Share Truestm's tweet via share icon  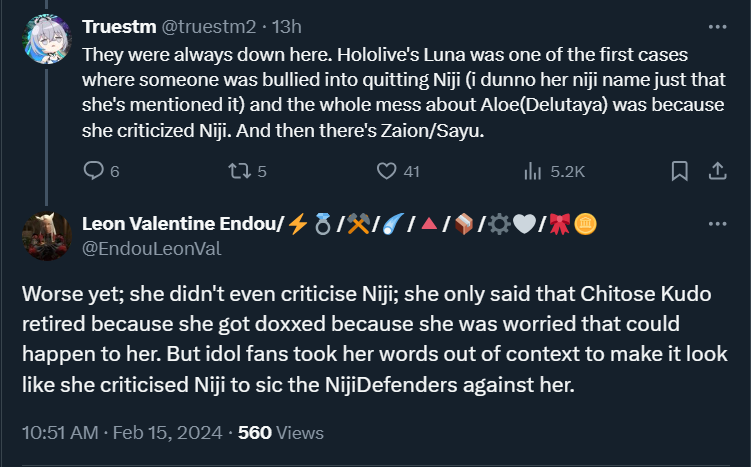pos(716,171)
